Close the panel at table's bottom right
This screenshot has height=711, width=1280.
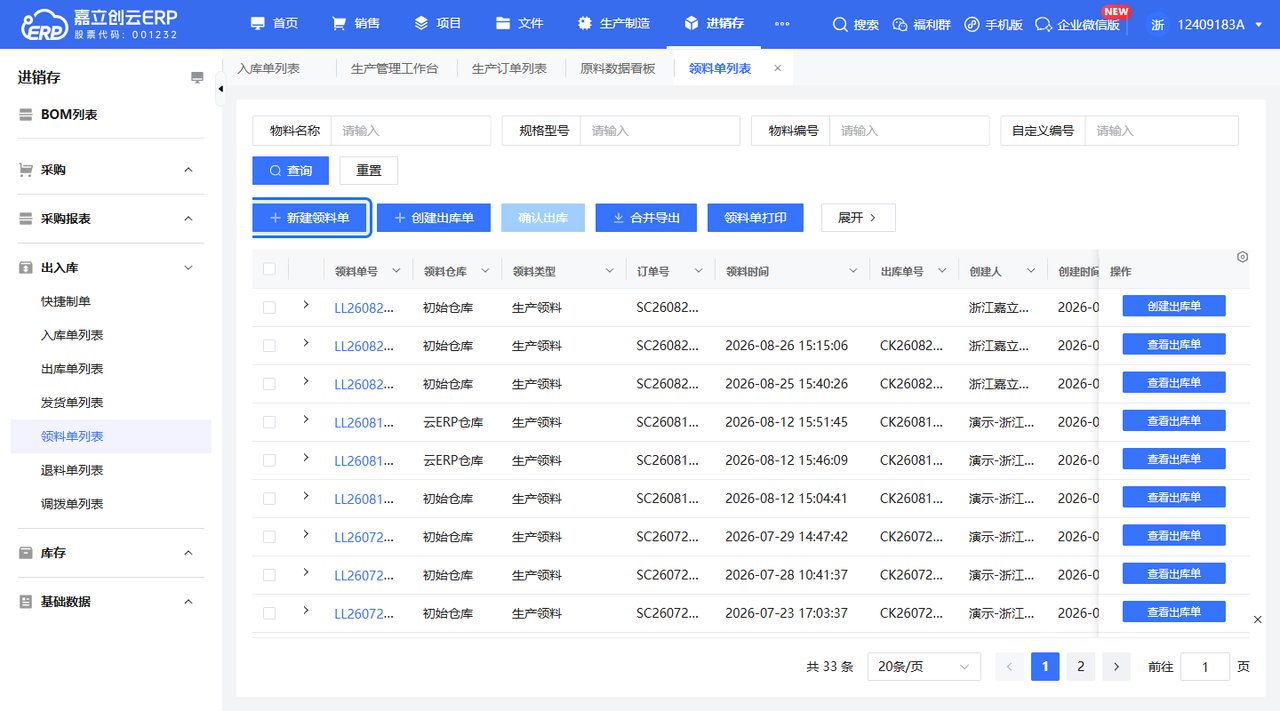(x=1258, y=620)
